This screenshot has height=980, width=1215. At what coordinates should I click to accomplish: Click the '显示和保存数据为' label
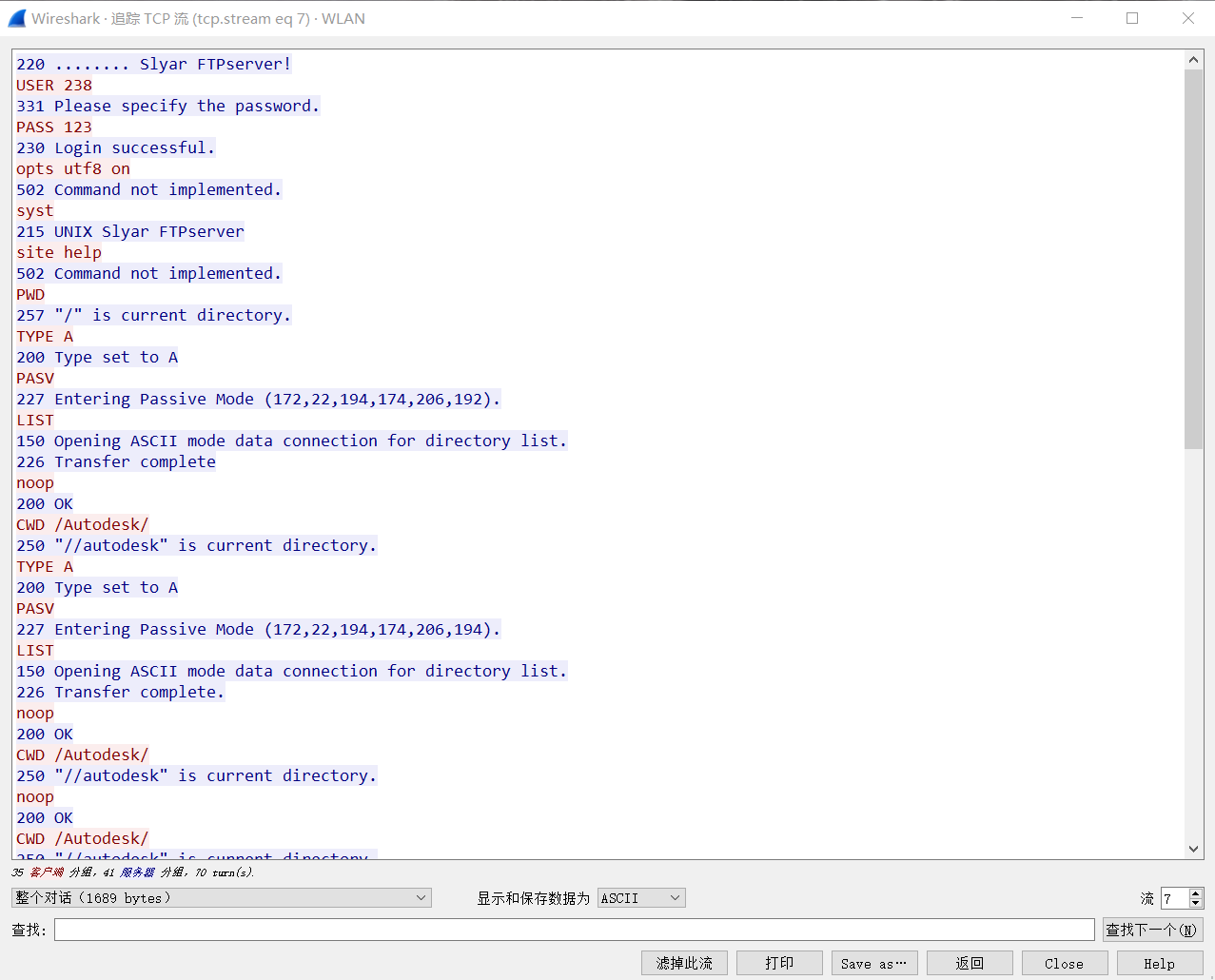pyautogui.click(x=533, y=898)
